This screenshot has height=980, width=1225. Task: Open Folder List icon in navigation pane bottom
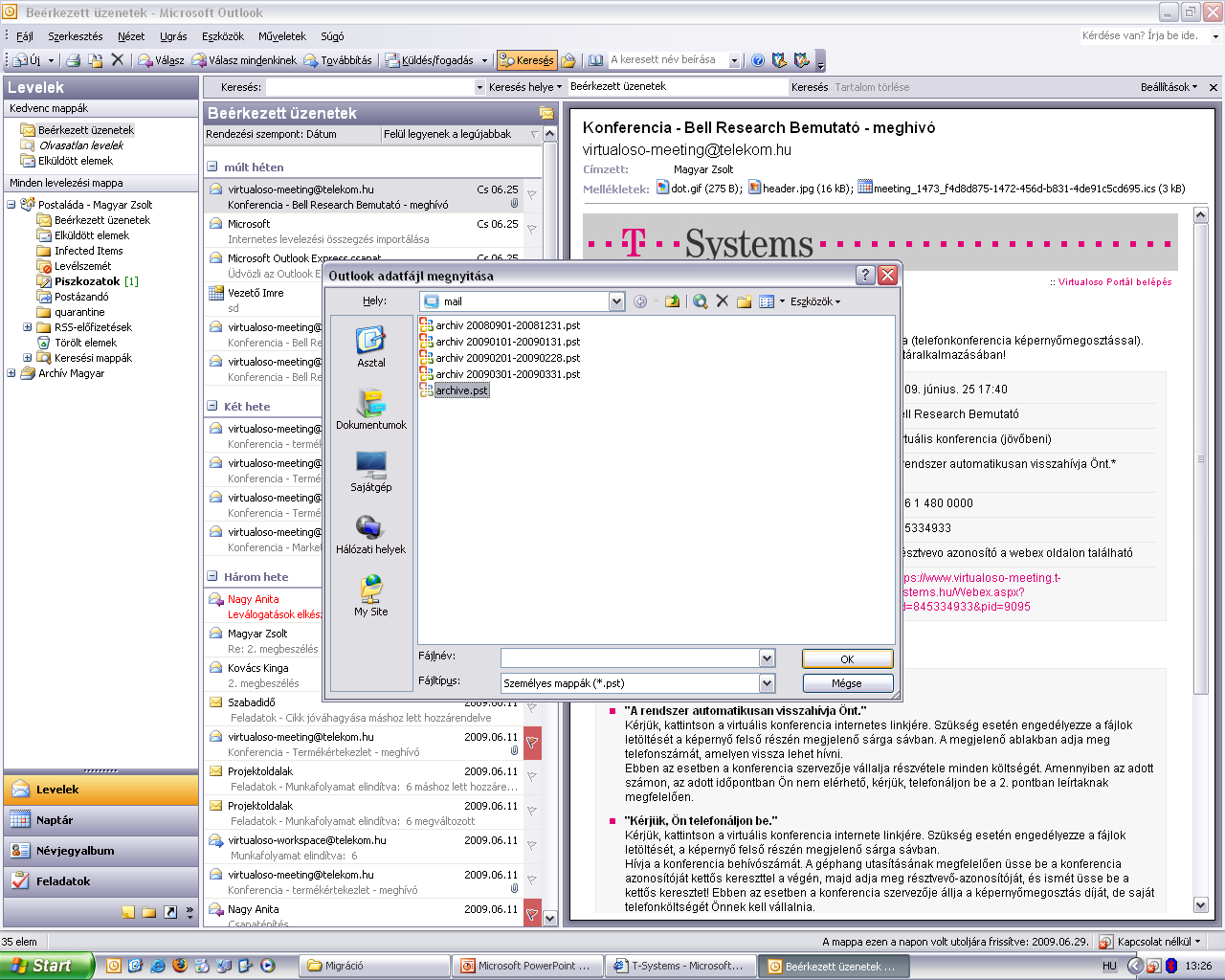coord(149,912)
